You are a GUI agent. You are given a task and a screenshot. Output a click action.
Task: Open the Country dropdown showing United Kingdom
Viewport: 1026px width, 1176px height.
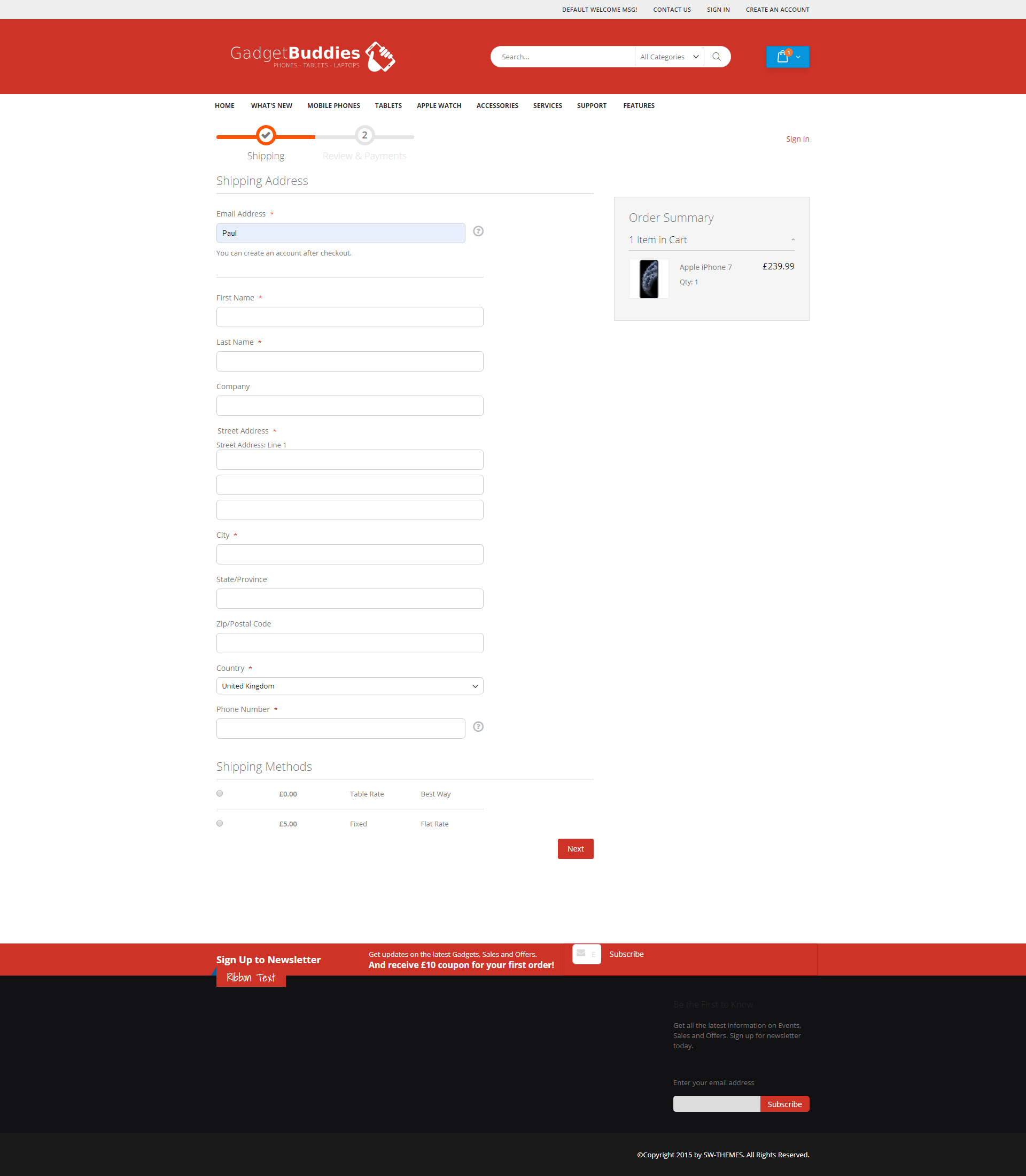(x=349, y=686)
